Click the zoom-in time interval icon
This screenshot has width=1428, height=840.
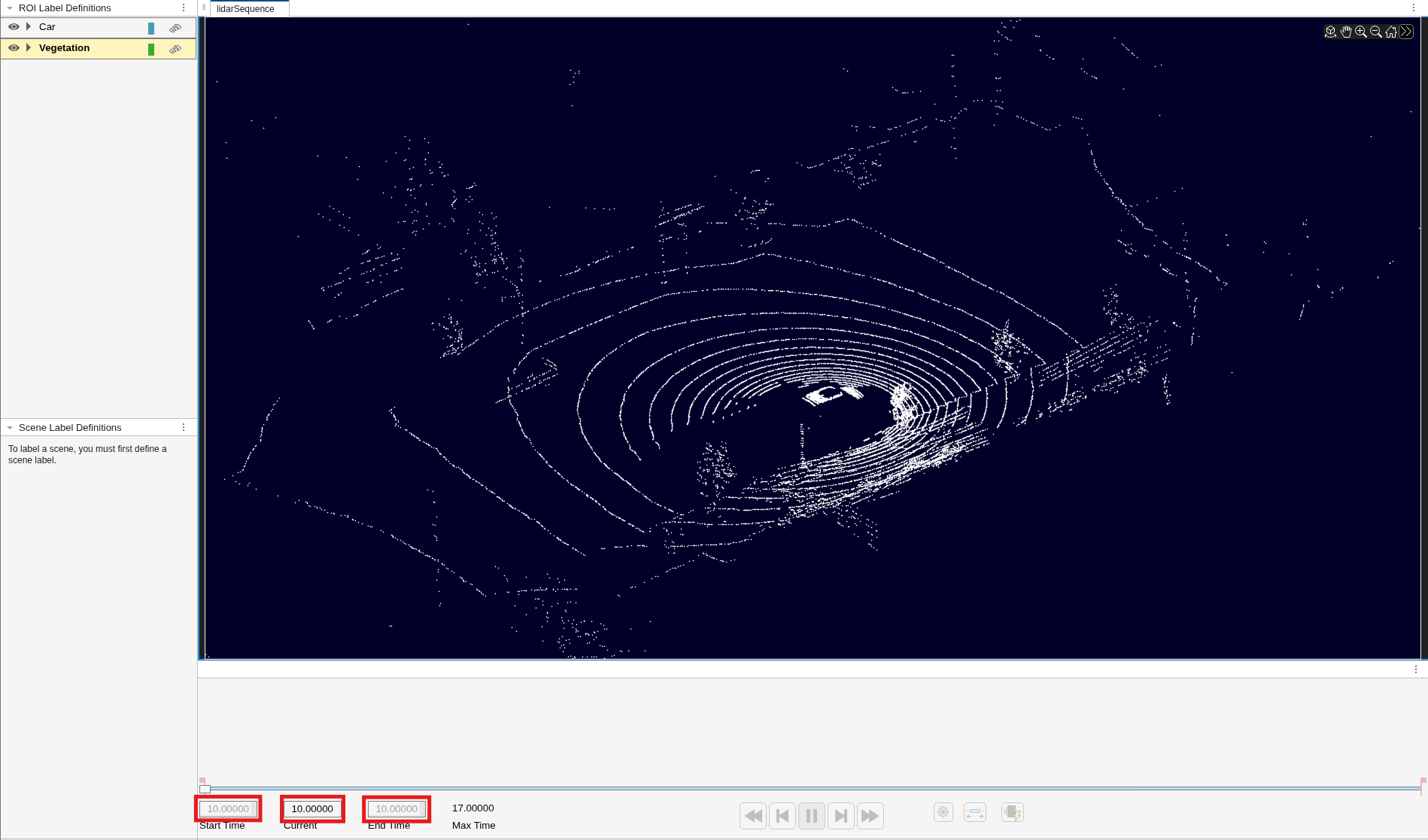click(x=975, y=812)
